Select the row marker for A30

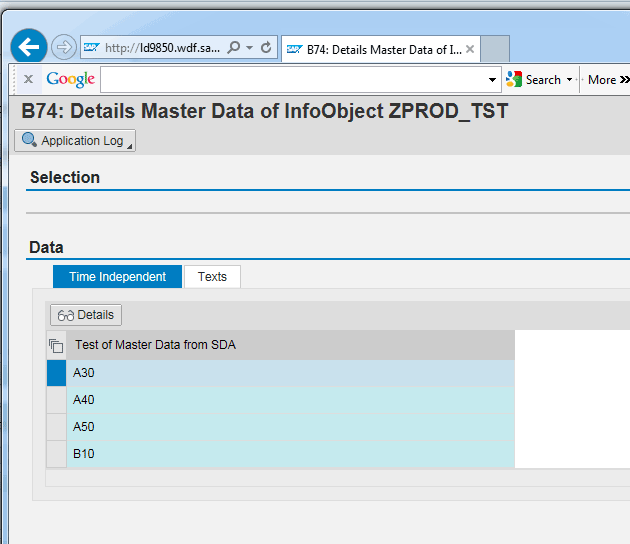click(56, 373)
